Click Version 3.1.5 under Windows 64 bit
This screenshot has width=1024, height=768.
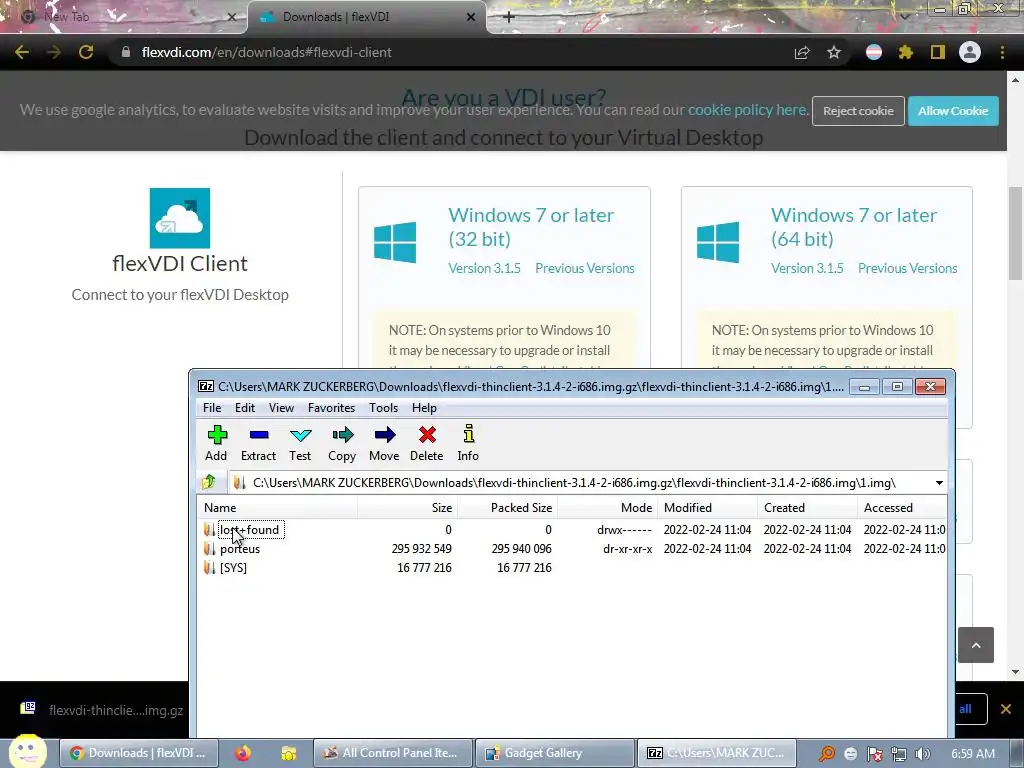(x=807, y=268)
